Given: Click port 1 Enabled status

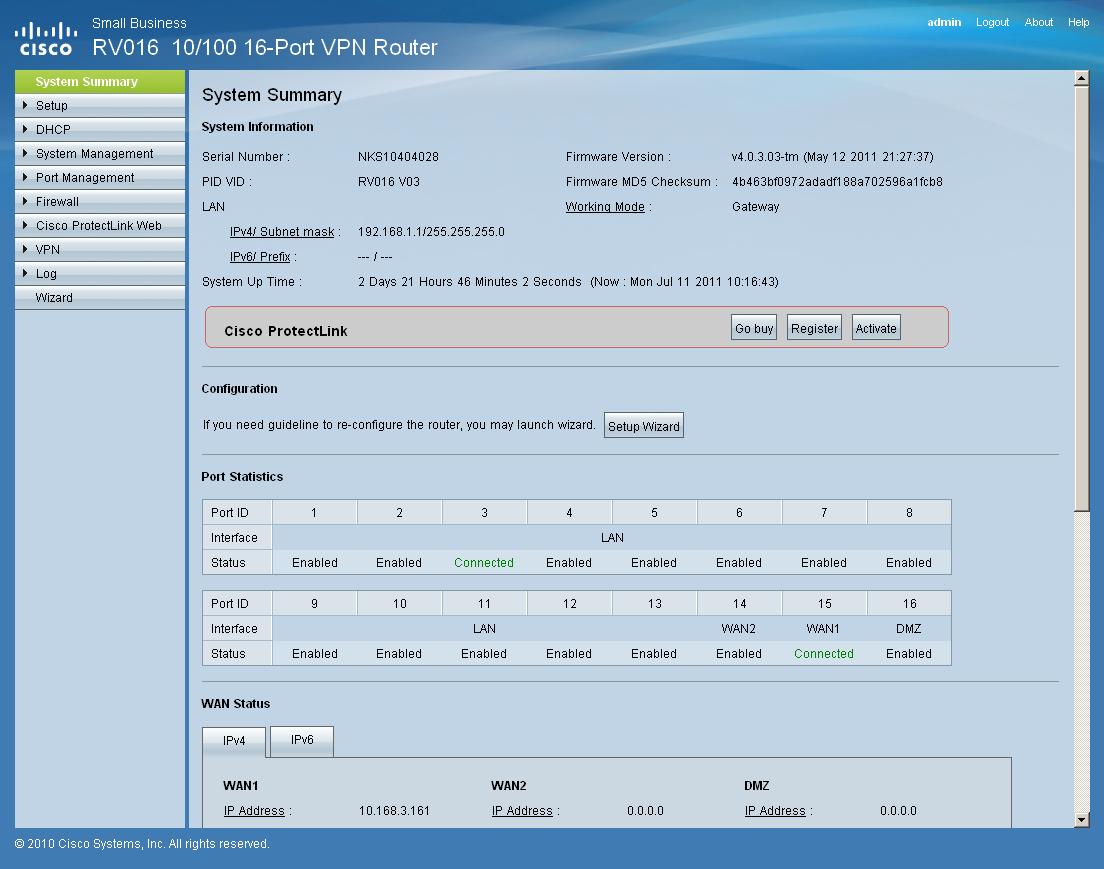Looking at the screenshot, I should pyautogui.click(x=315, y=563).
